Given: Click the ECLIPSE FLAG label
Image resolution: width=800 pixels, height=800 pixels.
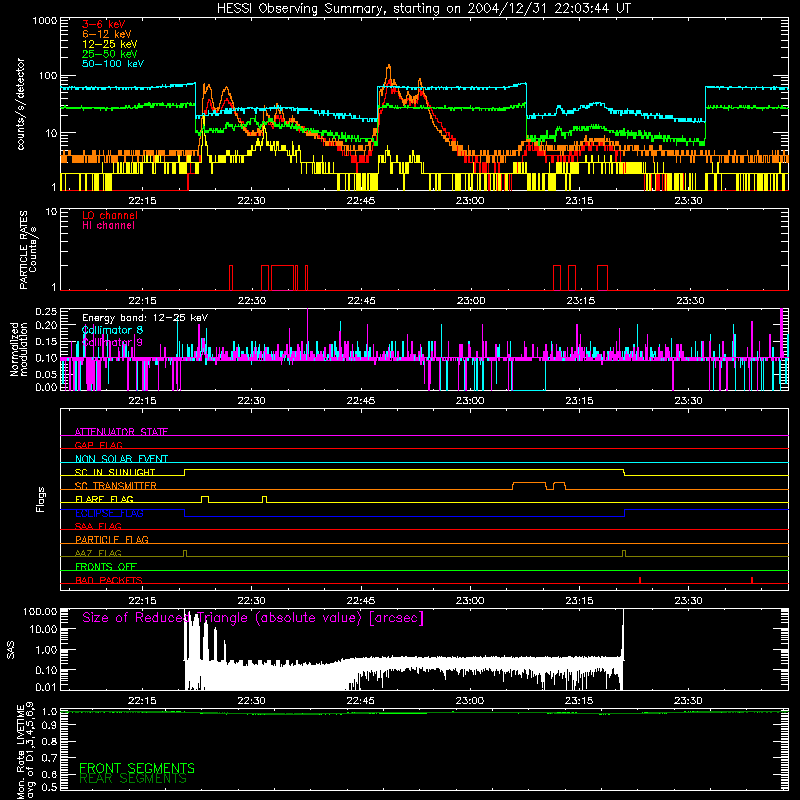Looking at the screenshot, I should click(x=109, y=513).
